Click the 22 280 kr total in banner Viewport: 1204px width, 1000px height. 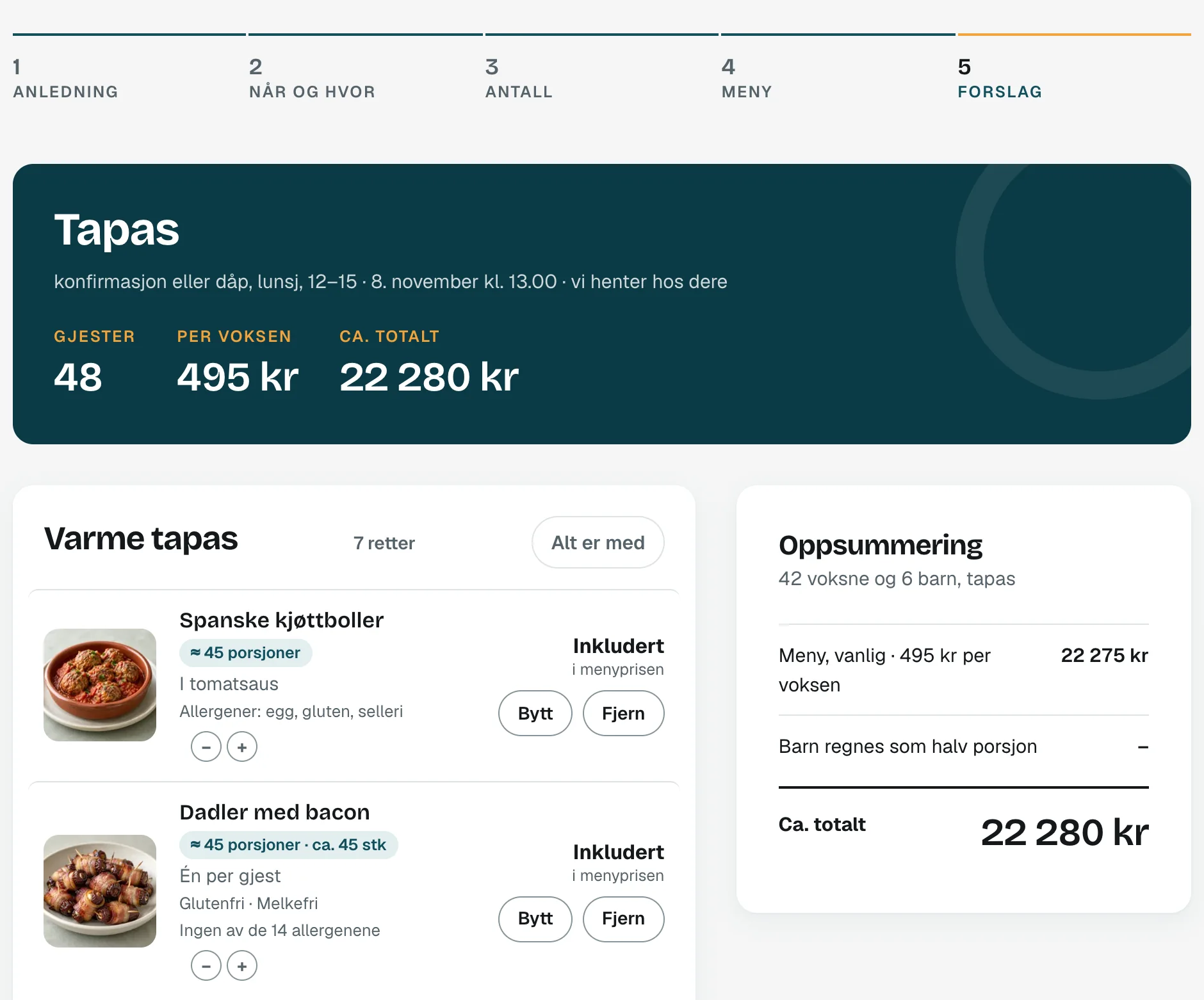point(429,376)
